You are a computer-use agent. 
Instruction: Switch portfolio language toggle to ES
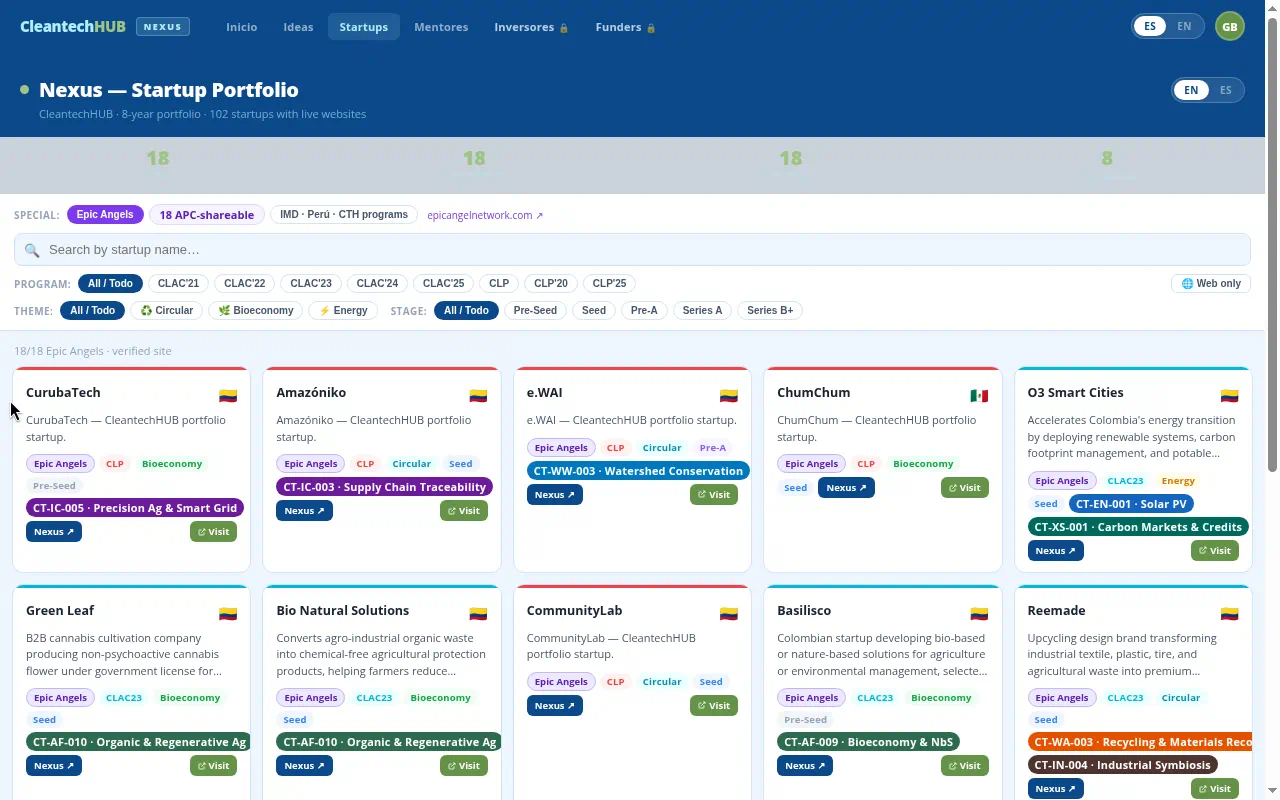tap(1225, 90)
